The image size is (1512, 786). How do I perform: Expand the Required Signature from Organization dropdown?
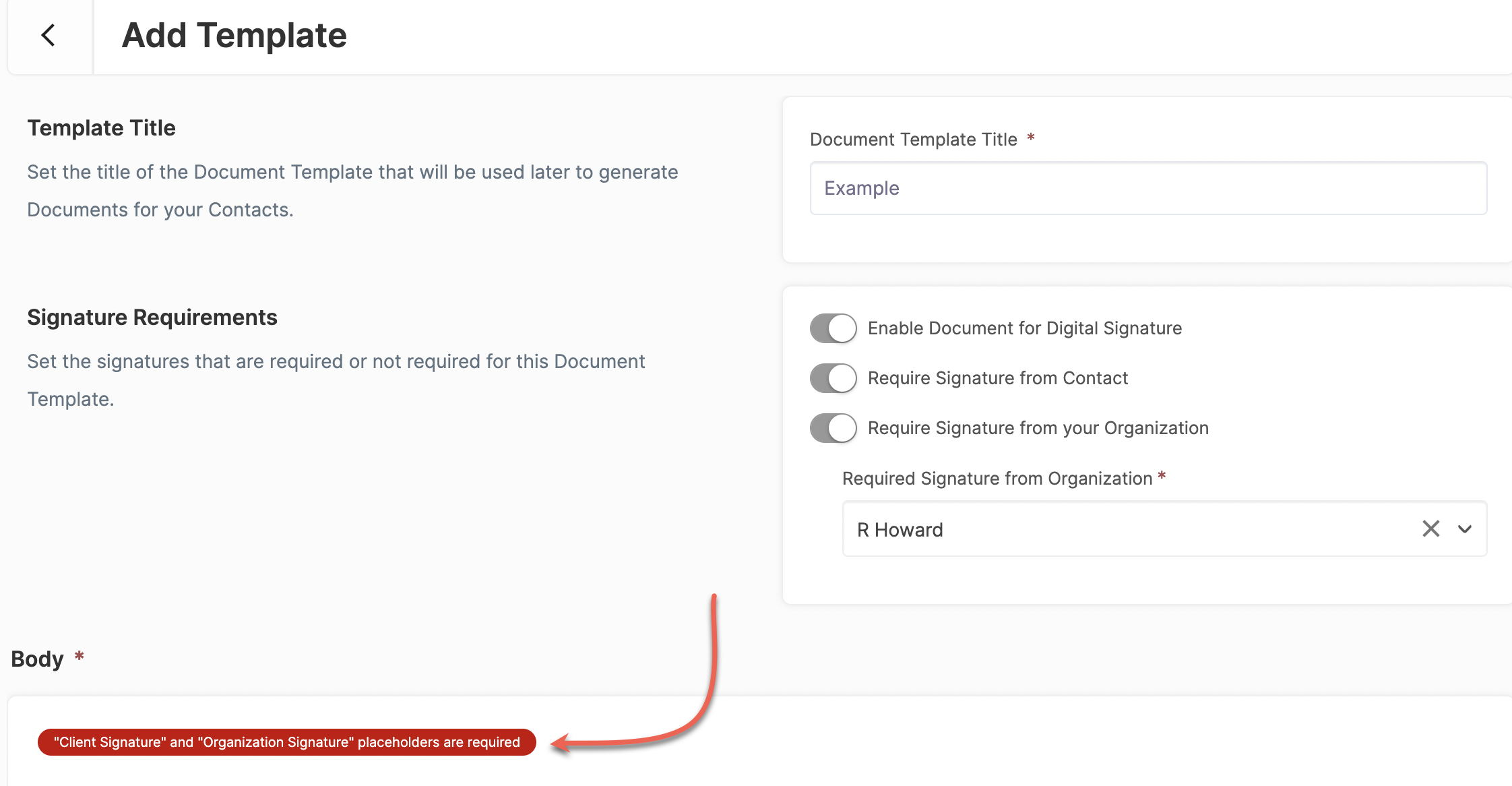(x=1463, y=529)
